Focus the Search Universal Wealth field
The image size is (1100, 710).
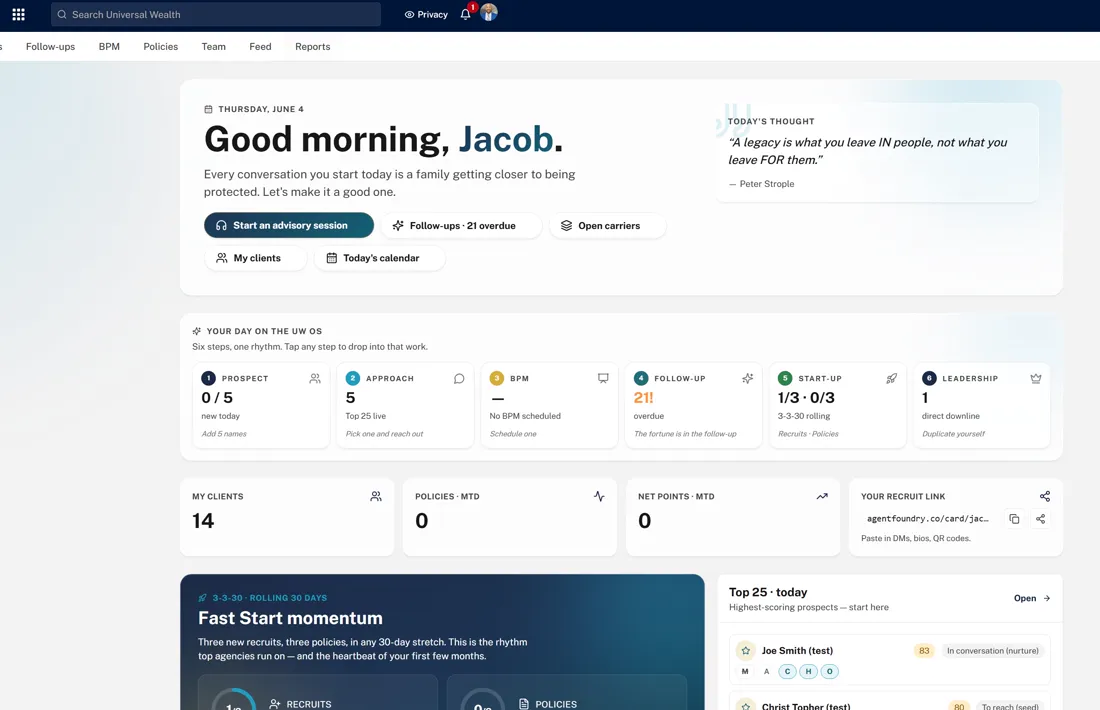(x=216, y=14)
